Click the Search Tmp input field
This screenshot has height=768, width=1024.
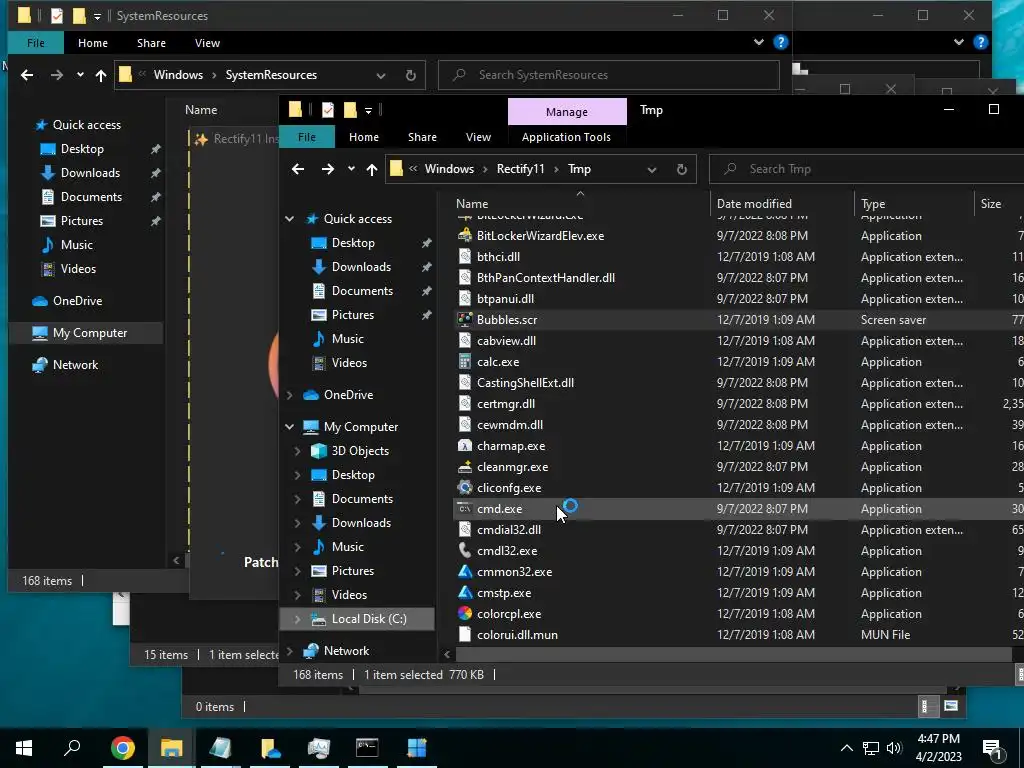pos(869,169)
